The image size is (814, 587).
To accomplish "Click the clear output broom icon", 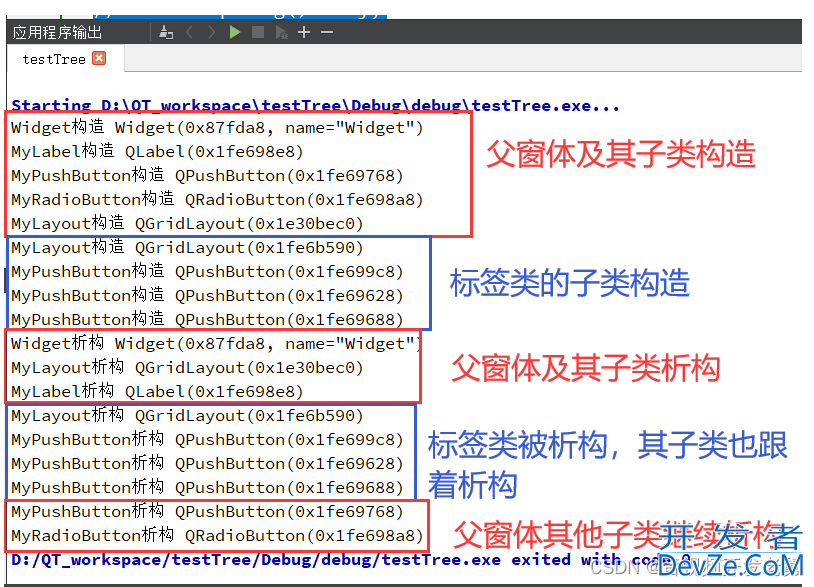I will (x=166, y=33).
